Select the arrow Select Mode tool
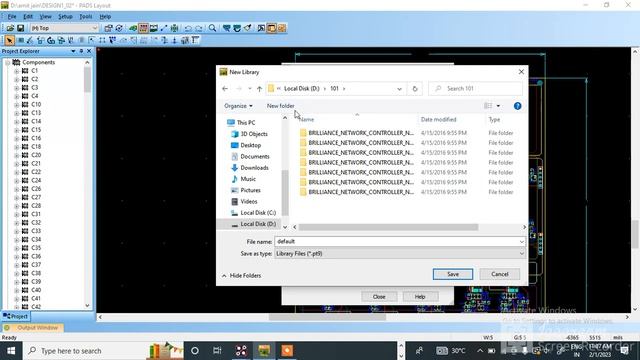This screenshot has width=640, height=360. tap(9, 40)
